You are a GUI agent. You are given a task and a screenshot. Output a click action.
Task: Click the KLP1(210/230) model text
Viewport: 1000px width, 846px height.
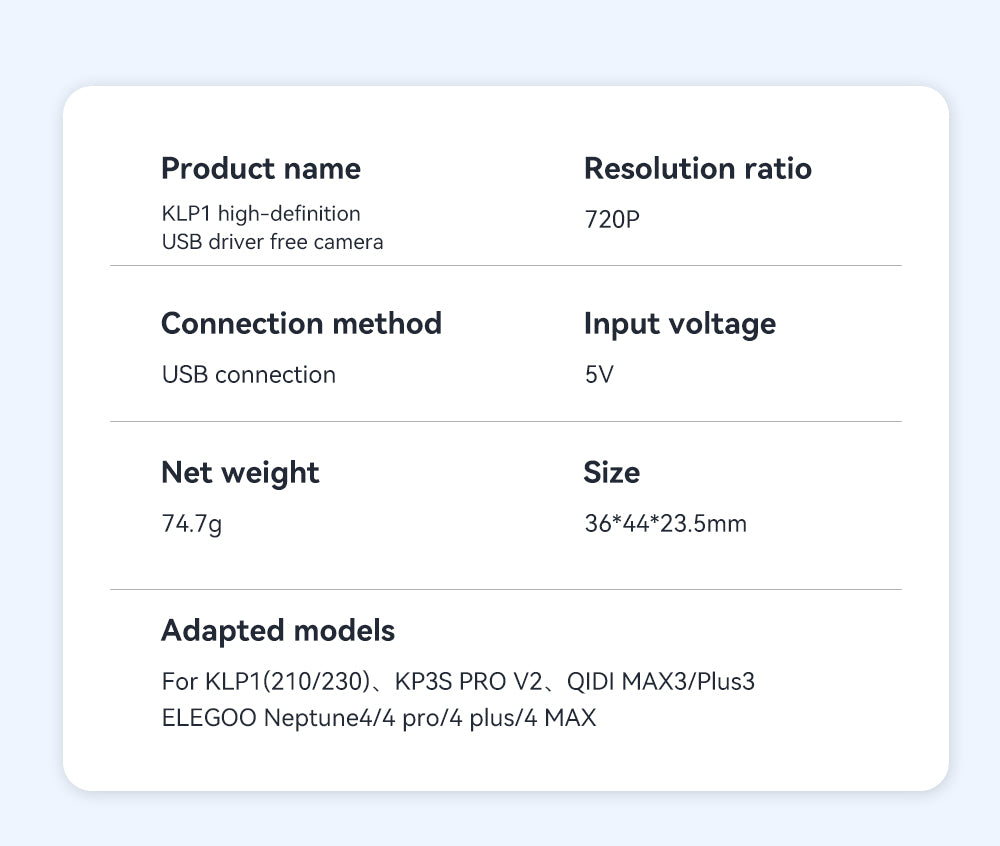(x=288, y=682)
